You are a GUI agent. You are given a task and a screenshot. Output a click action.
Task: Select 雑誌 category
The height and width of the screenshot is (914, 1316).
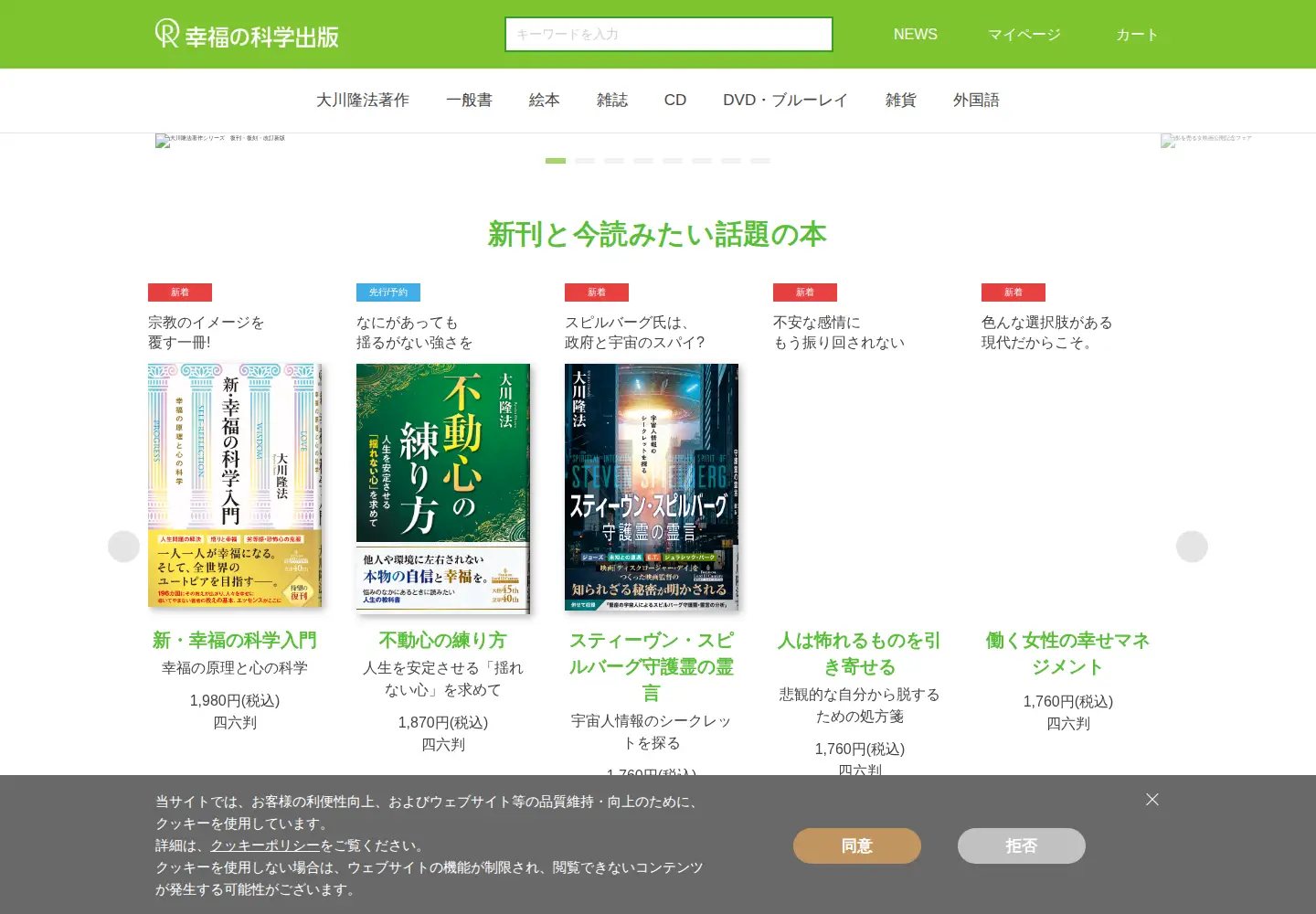612,100
